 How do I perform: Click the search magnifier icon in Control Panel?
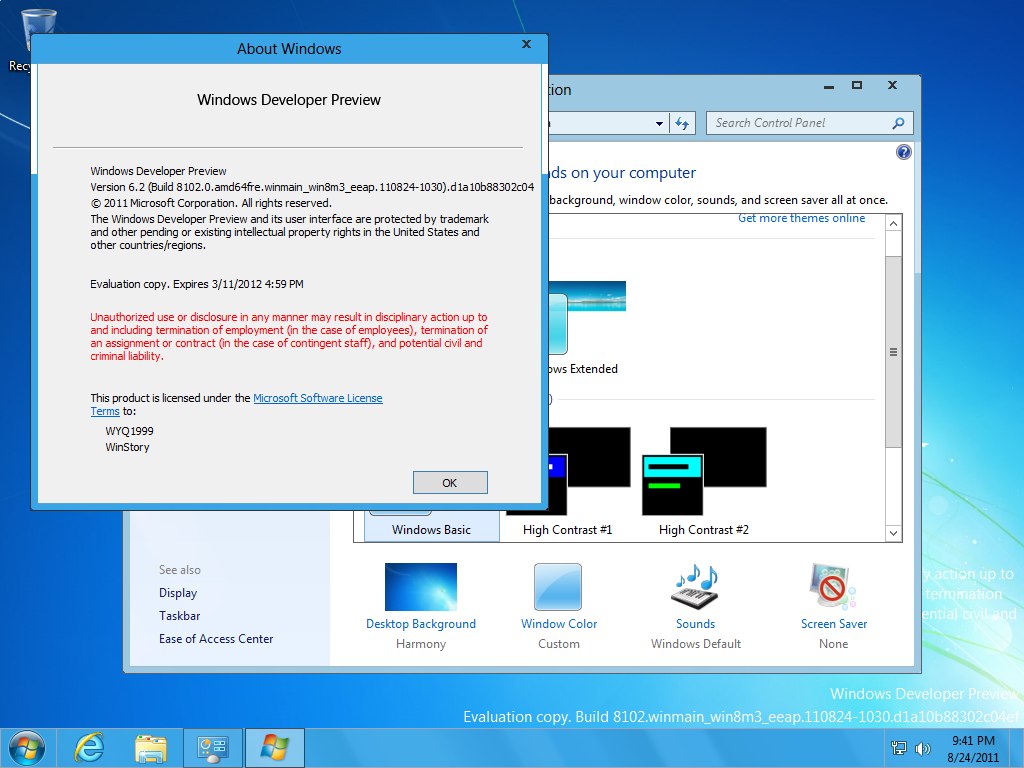899,123
